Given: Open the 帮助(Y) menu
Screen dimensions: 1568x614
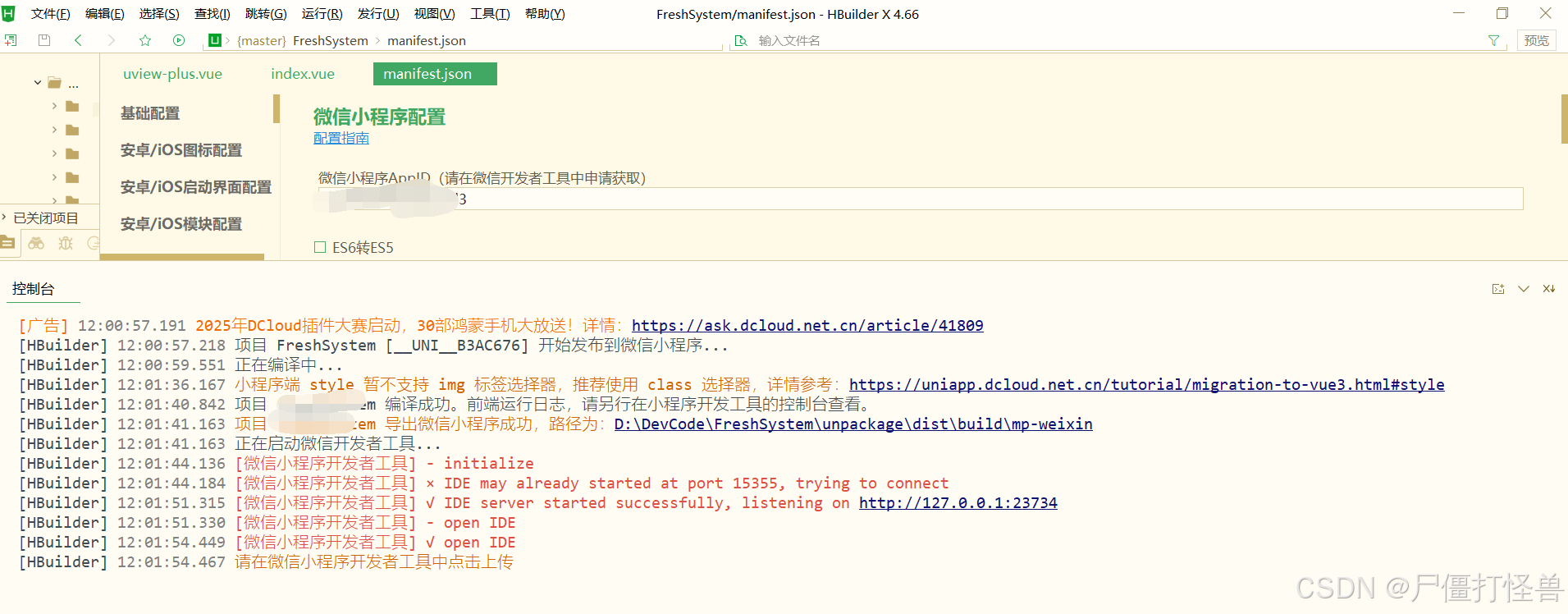Looking at the screenshot, I should [x=545, y=14].
